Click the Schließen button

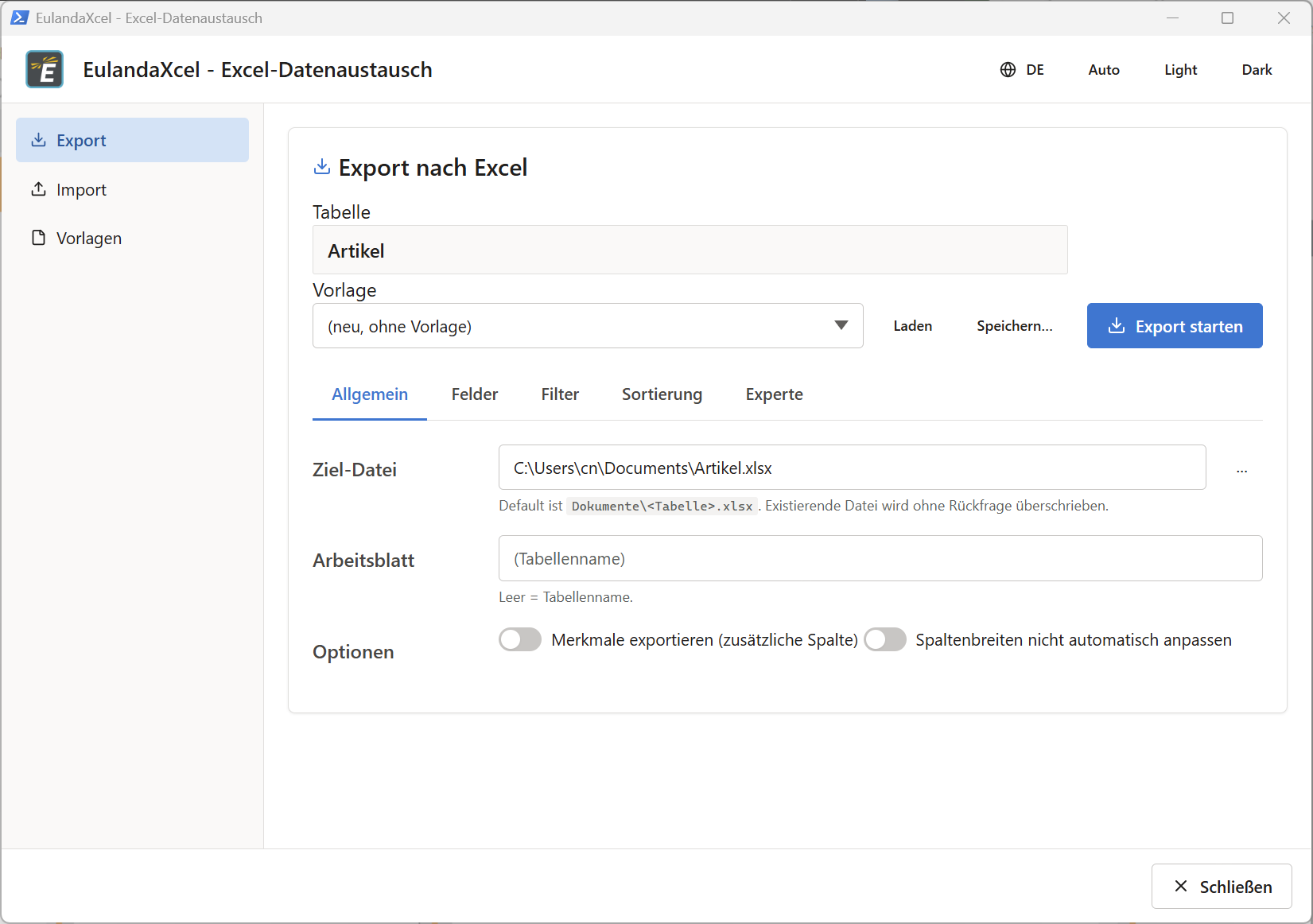(x=1222, y=887)
